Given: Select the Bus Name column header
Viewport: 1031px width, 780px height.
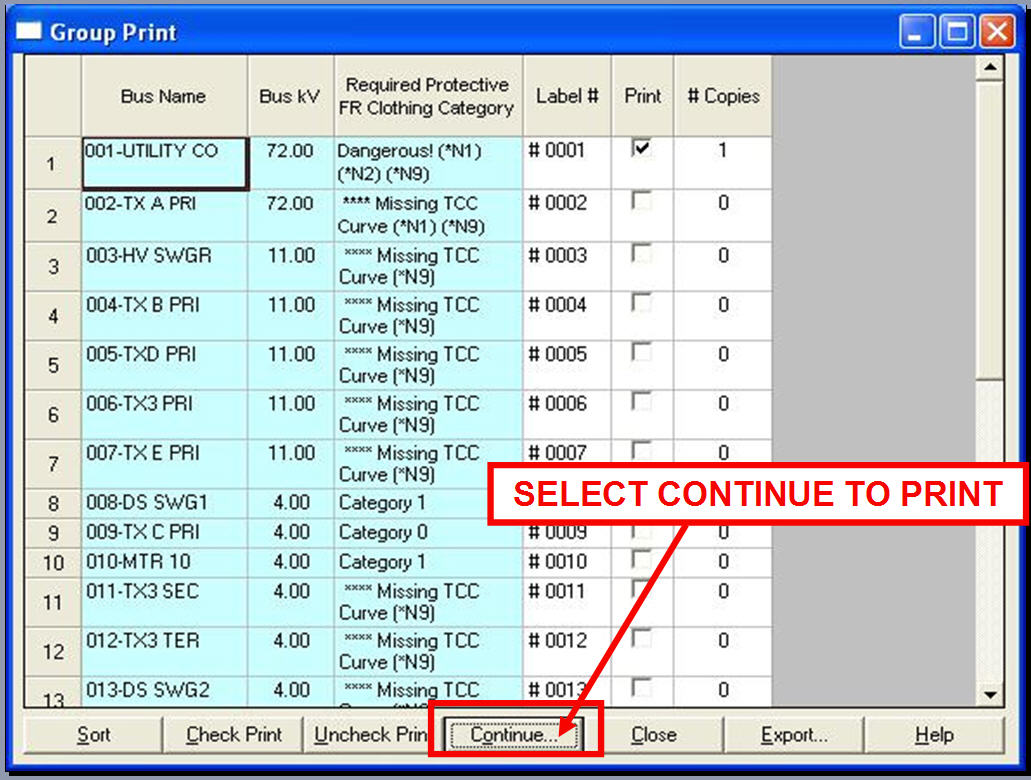Looking at the screenshot, I should [x=164, y=96].
